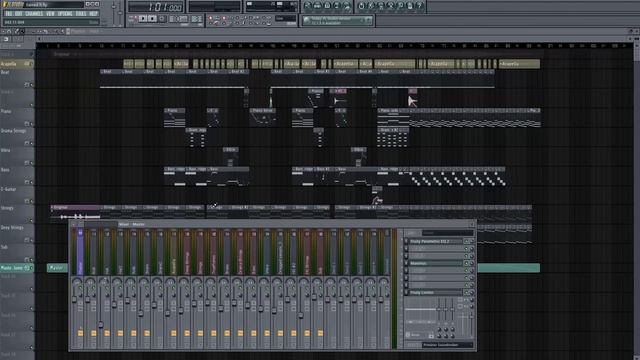Arm recording with the Record button
The image size is (640, 360).
[162, 19]
